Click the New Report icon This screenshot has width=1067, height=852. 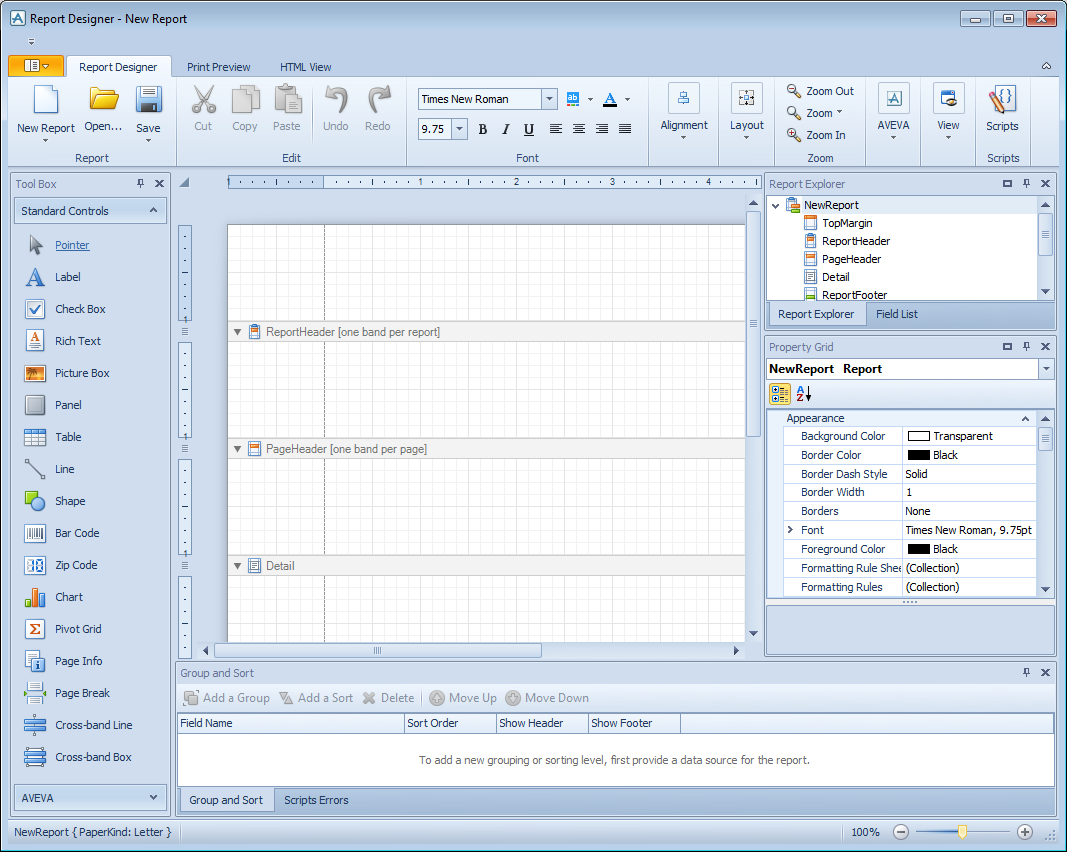[46, 99]
